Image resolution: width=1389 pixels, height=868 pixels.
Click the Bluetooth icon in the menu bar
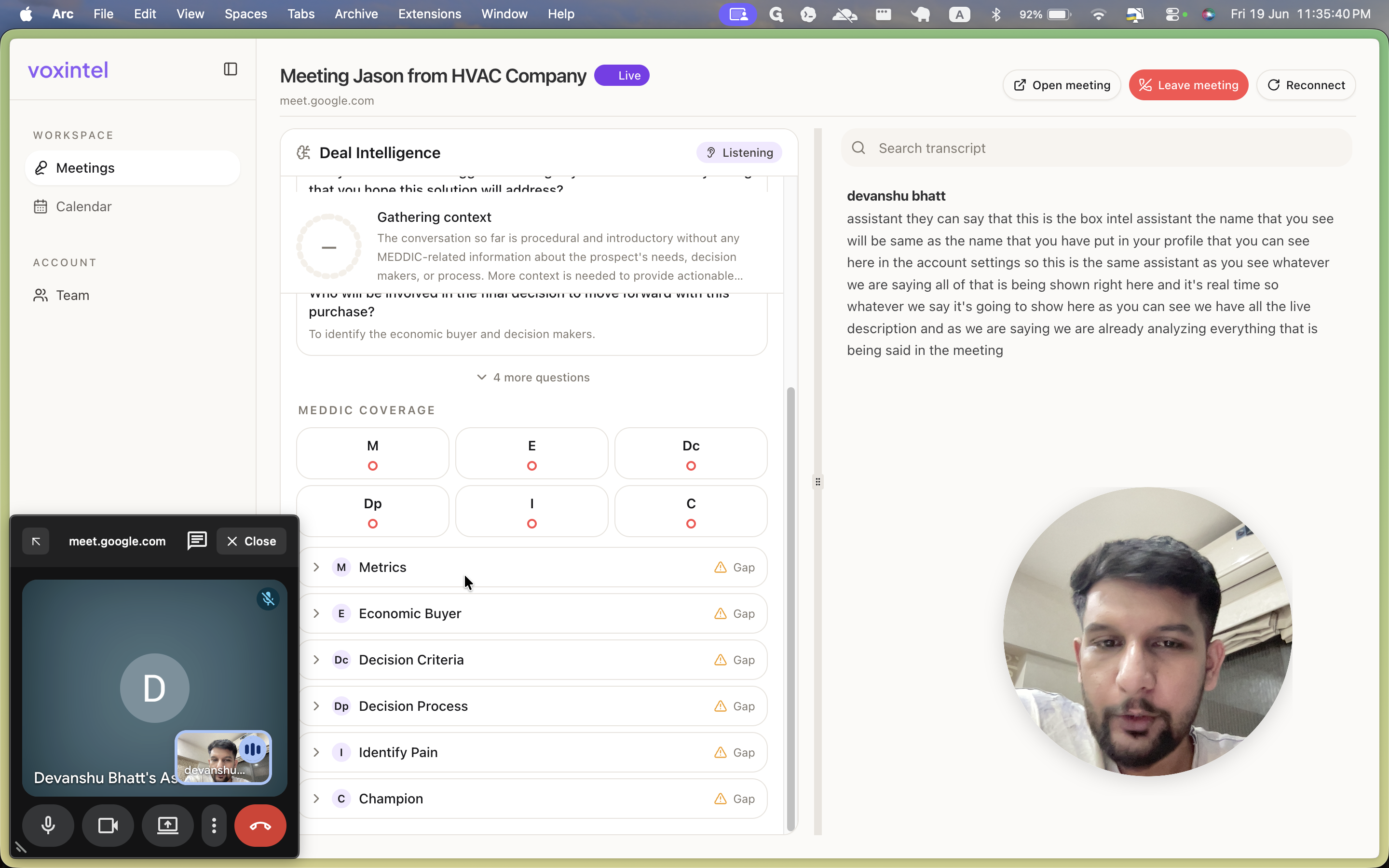pyautogui.click(x=996, y=14)
